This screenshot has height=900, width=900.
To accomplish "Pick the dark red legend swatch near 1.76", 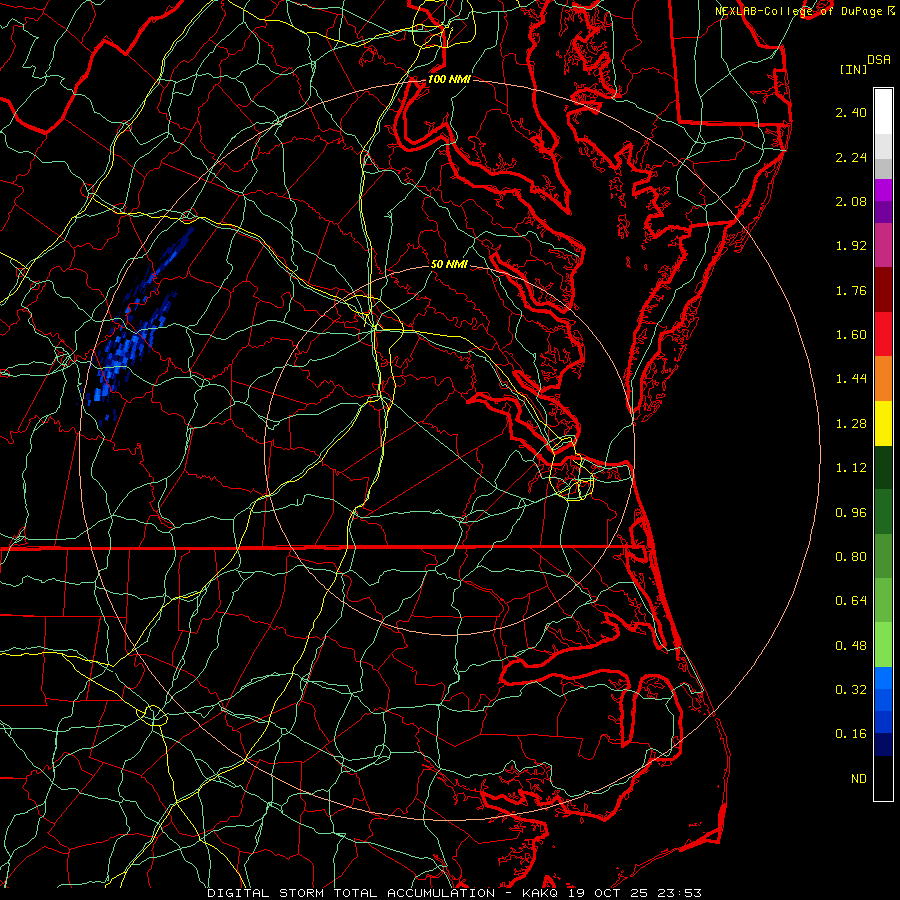I will coord(883,290).
